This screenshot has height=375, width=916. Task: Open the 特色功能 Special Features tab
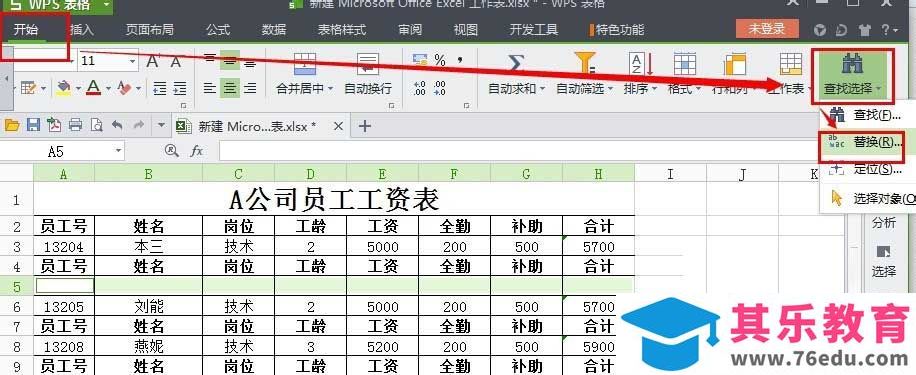click(x=617, y=29)
